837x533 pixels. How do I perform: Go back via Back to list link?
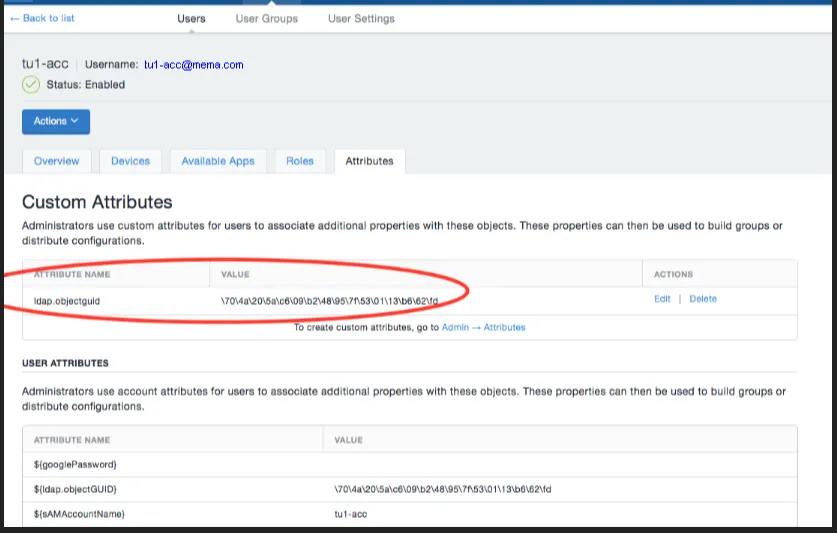pyautogui.click(x=43, y=18)
